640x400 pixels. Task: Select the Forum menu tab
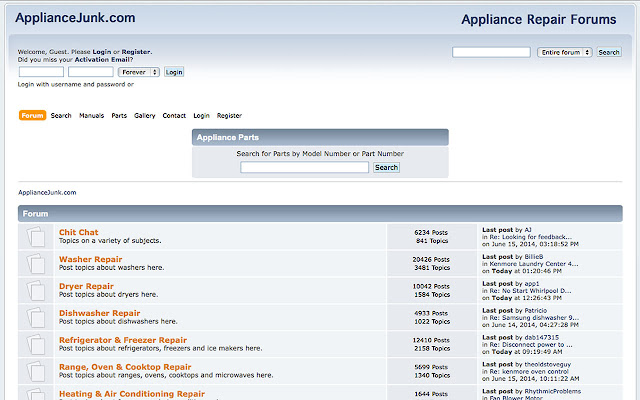pyautogui.click(x=32, y=116)
